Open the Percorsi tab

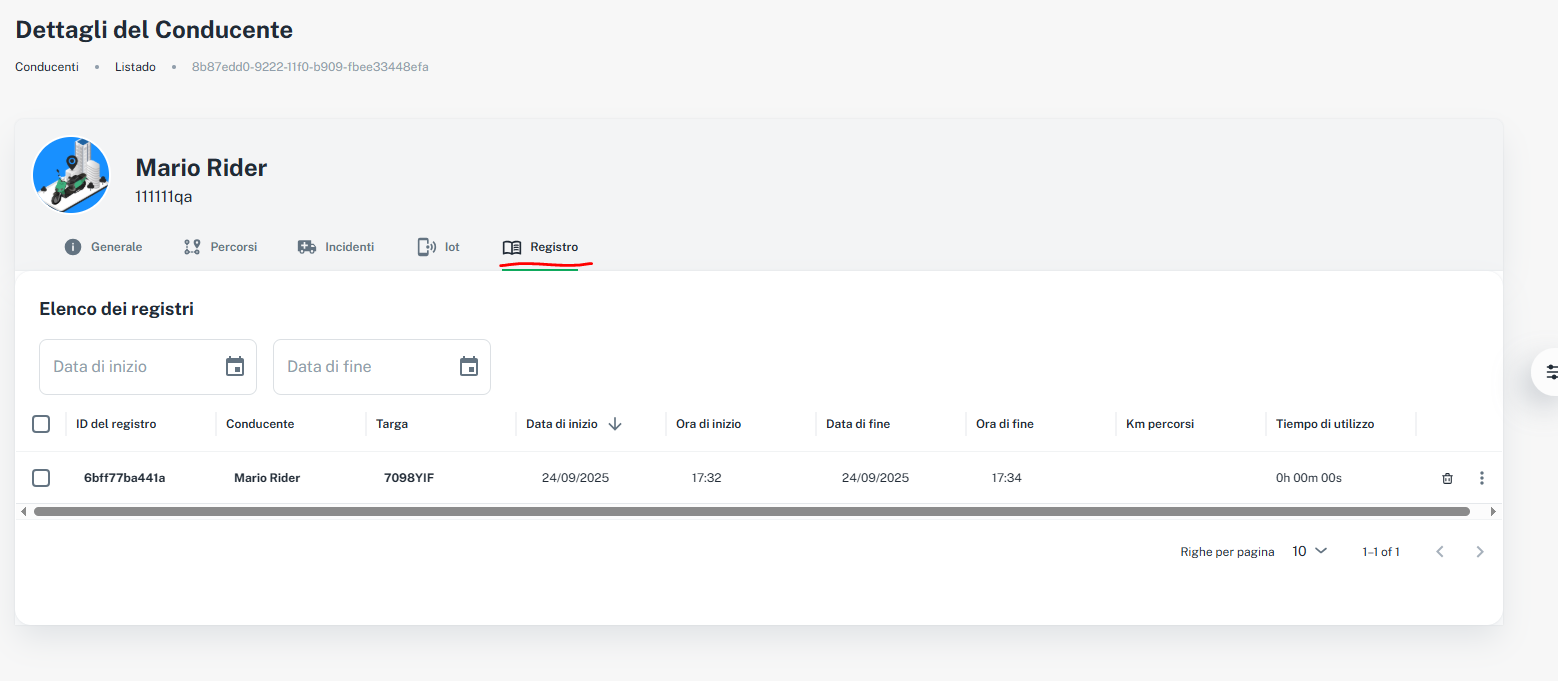(x=221, y=247)
